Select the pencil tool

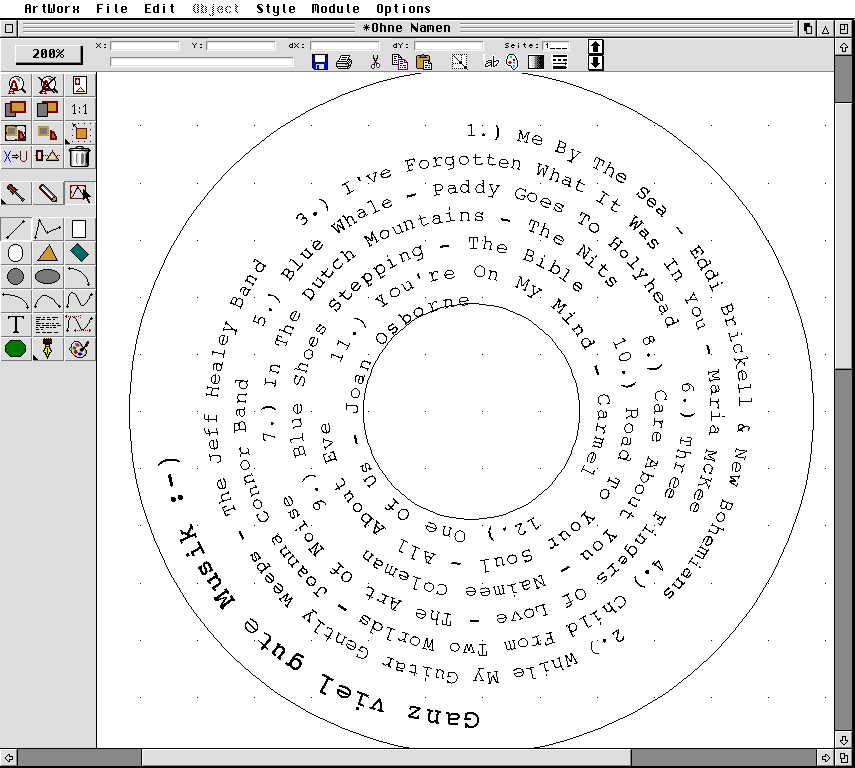click(47, 193)
